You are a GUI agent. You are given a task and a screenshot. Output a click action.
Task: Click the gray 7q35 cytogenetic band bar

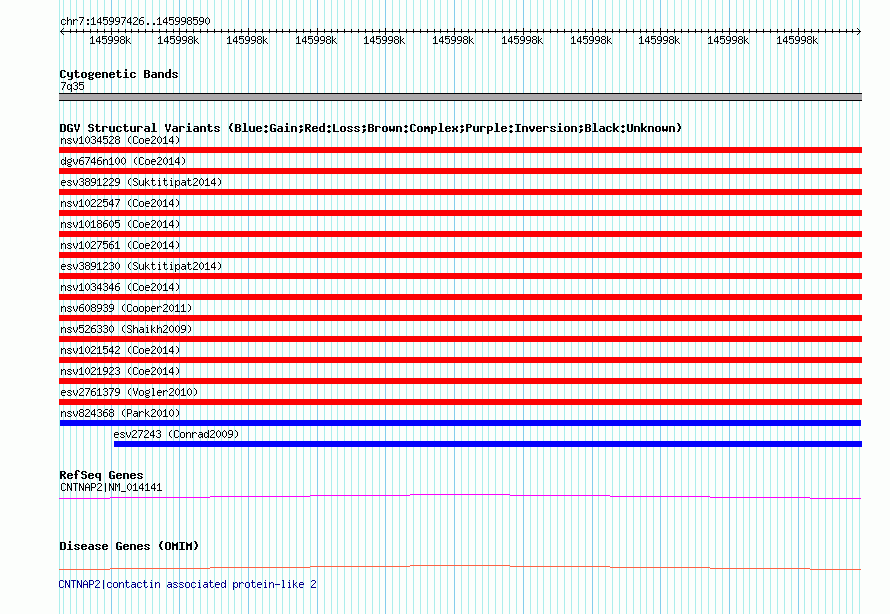click(460, 97)
